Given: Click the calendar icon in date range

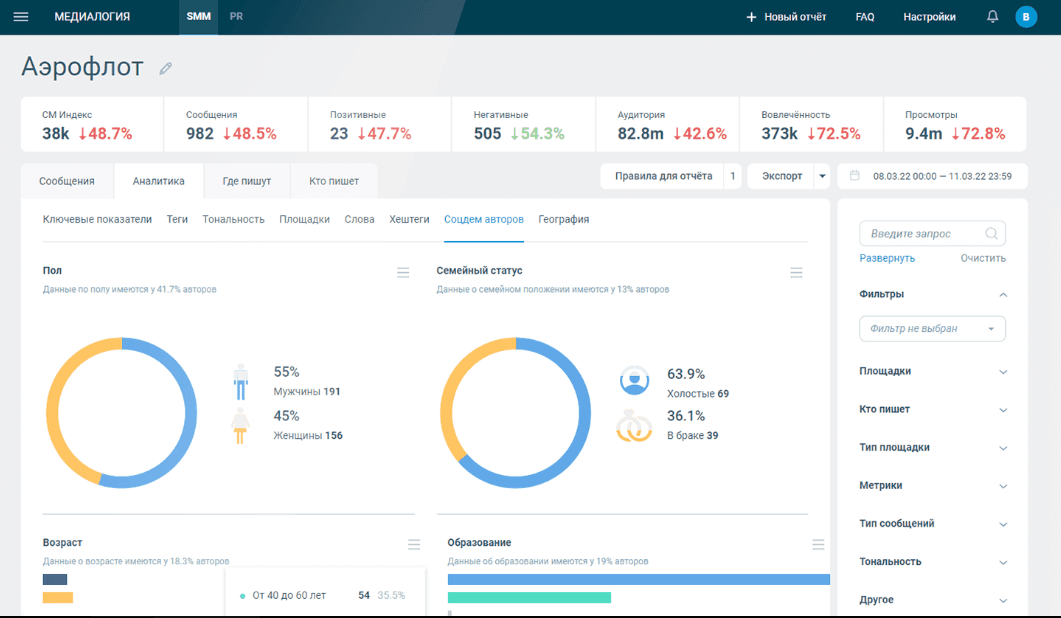Looking at the screenshot, I should (855, 176).
